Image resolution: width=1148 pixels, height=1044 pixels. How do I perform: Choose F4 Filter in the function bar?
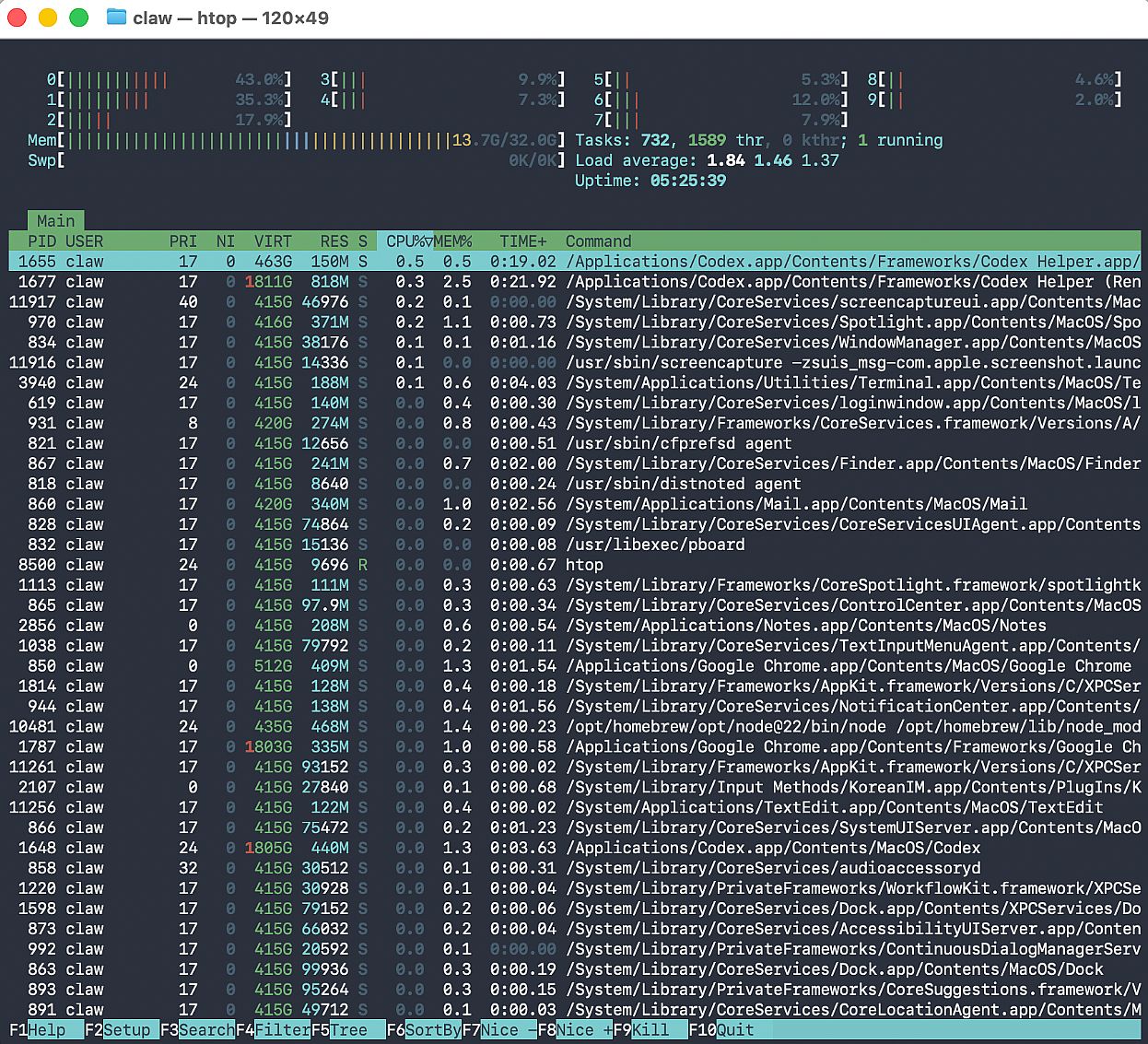click(x=273, y=1030)
